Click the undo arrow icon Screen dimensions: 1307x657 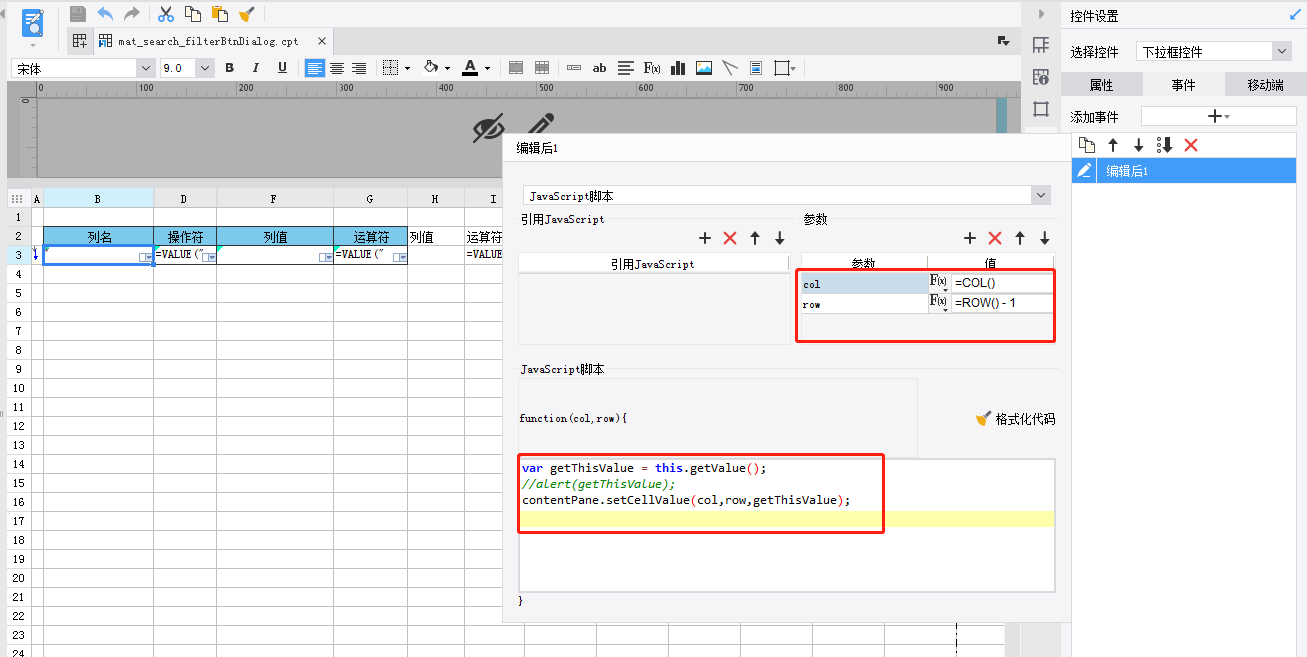click(105, 14)
